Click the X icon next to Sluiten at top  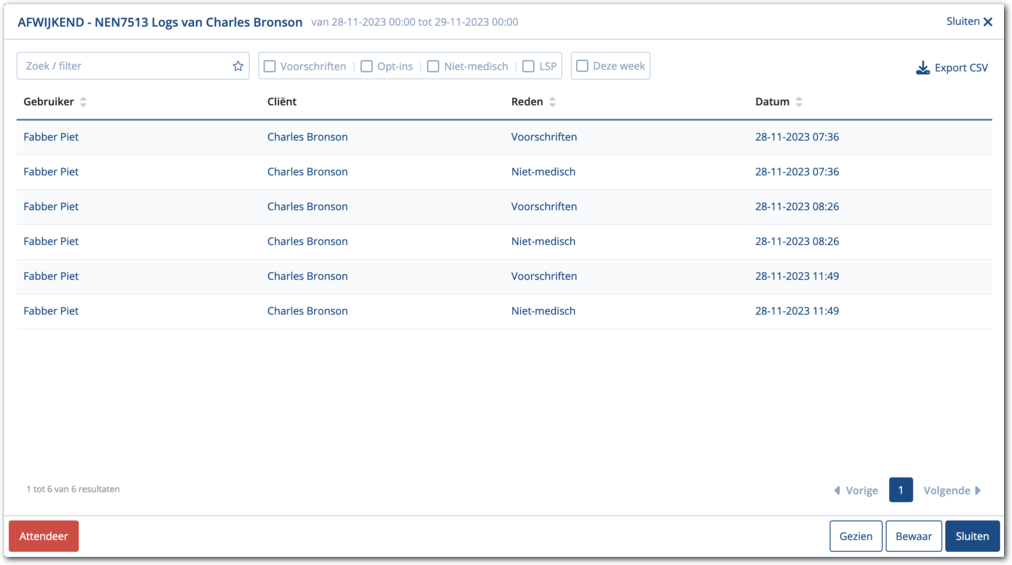[x=988, y=22]
